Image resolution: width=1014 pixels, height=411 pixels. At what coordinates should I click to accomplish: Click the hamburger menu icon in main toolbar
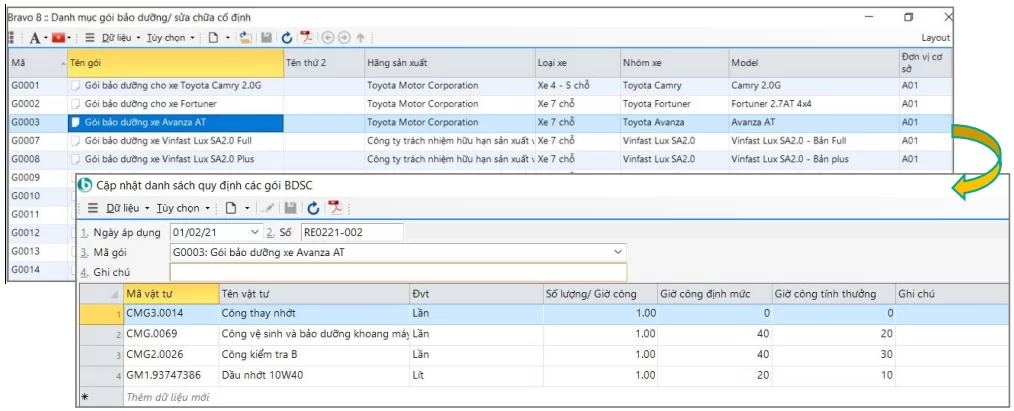(x=89, y=37)
